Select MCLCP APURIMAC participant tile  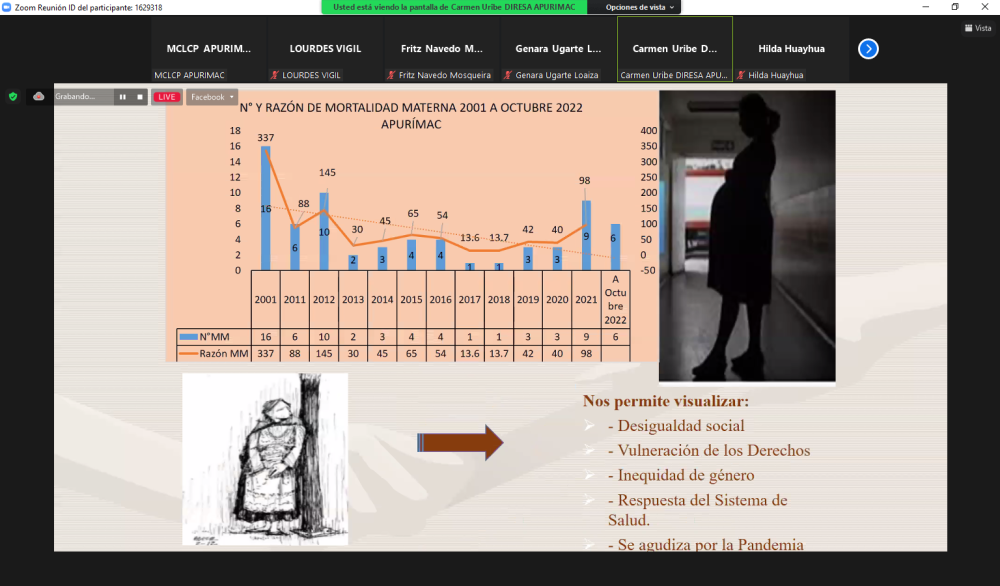click(x=209, y=48)
